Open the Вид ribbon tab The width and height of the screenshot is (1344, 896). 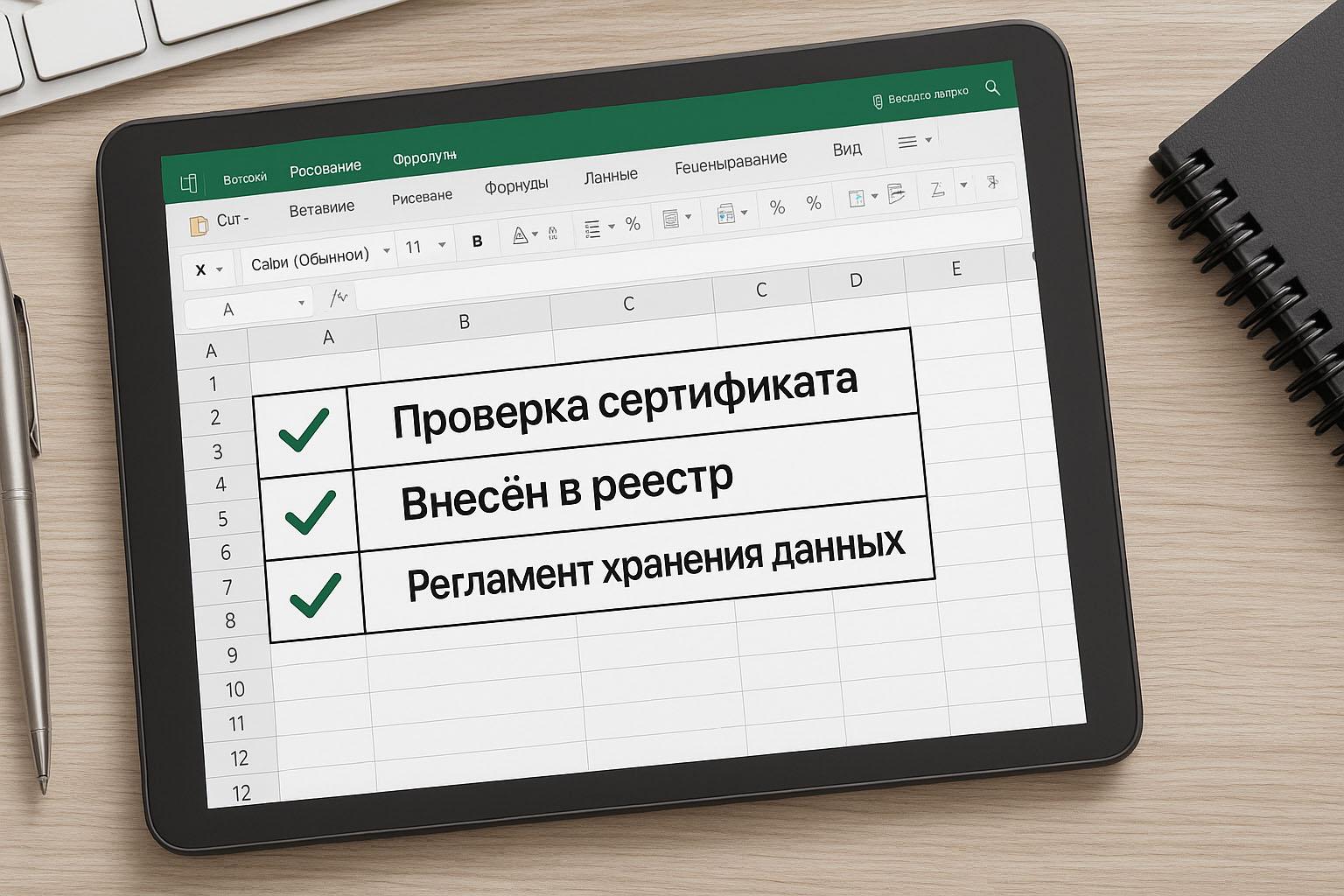tap(846, 149)
